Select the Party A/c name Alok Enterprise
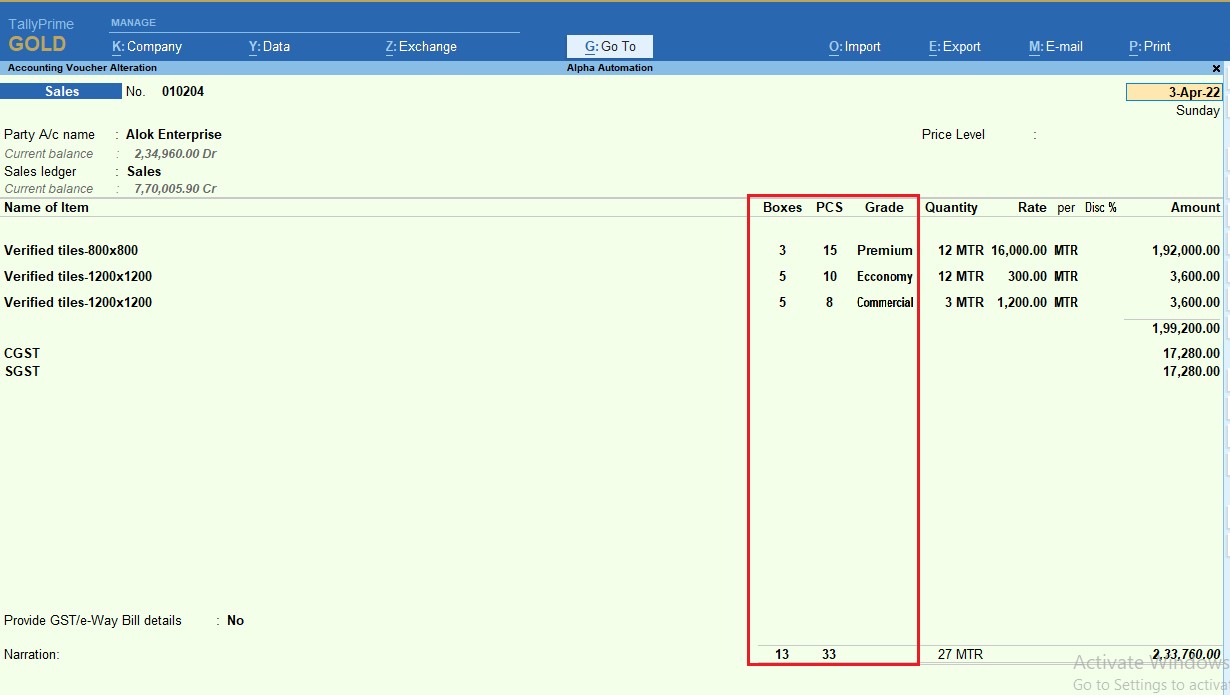 (176, 134)
